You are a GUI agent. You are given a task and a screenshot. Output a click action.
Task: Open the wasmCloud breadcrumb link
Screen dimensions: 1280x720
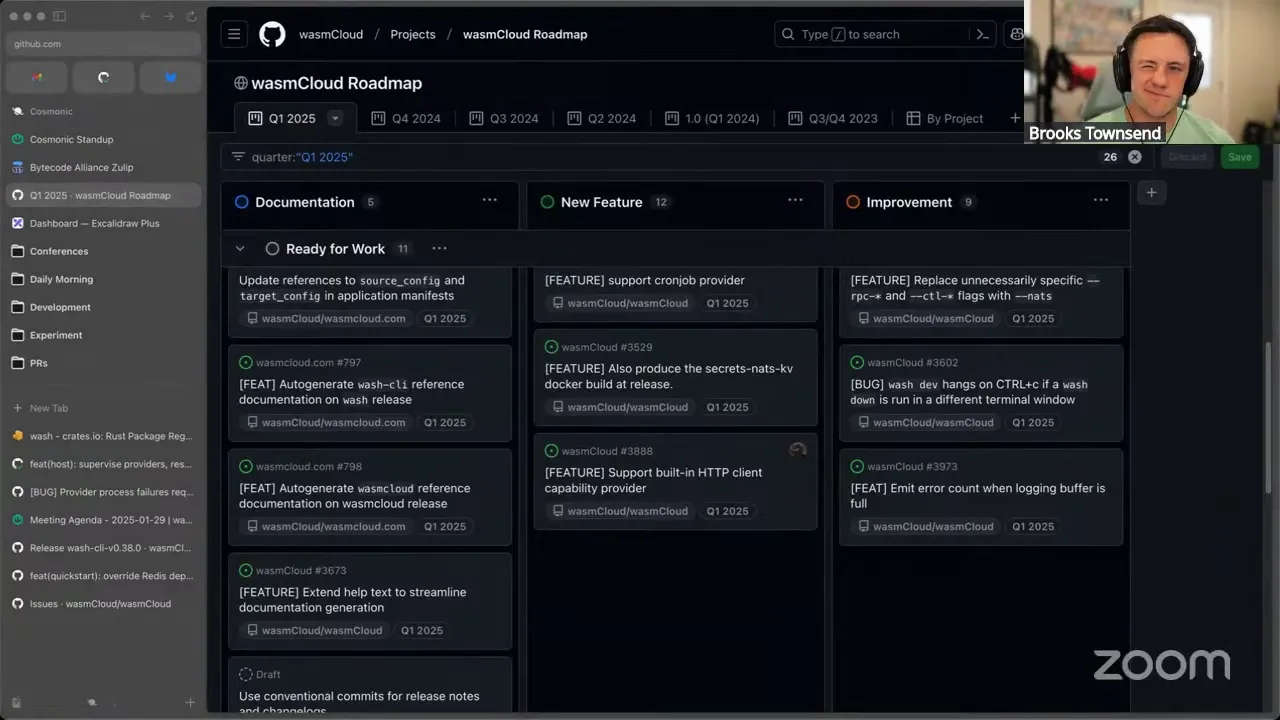(x=331, y=34)
